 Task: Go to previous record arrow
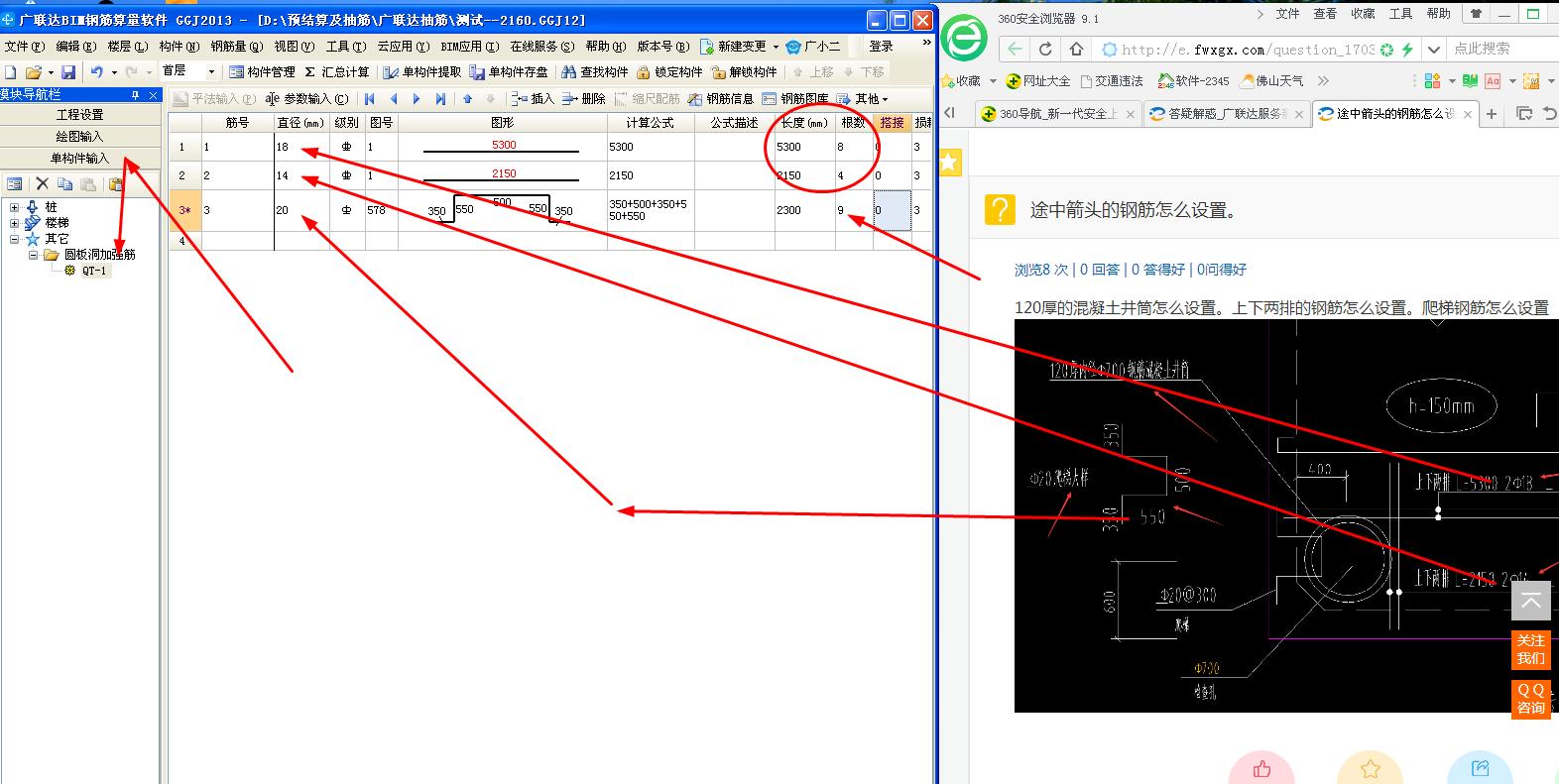(x=394, y=99)
